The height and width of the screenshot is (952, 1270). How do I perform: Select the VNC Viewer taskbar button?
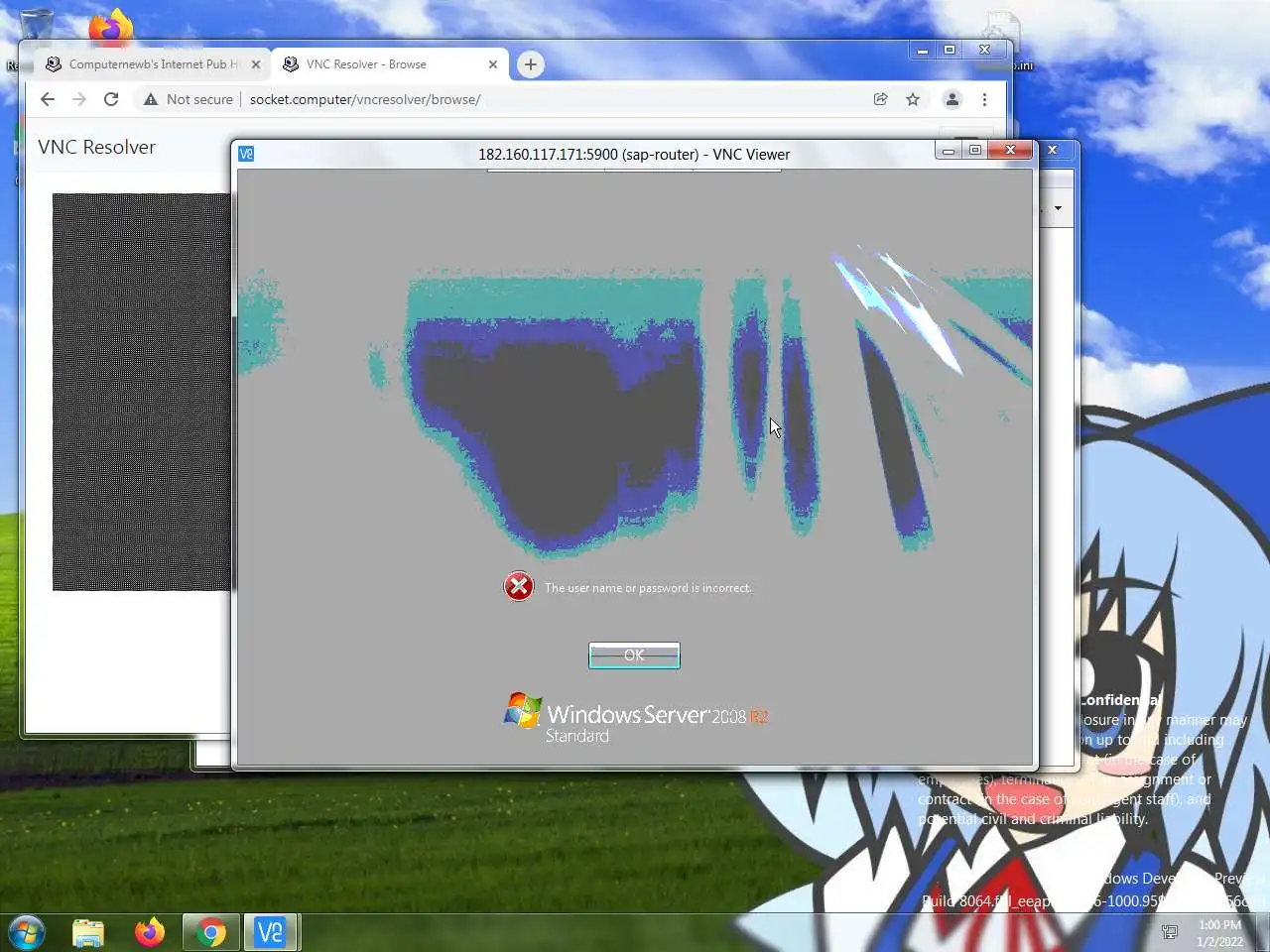pyautogui.click(x=270, y=932)
